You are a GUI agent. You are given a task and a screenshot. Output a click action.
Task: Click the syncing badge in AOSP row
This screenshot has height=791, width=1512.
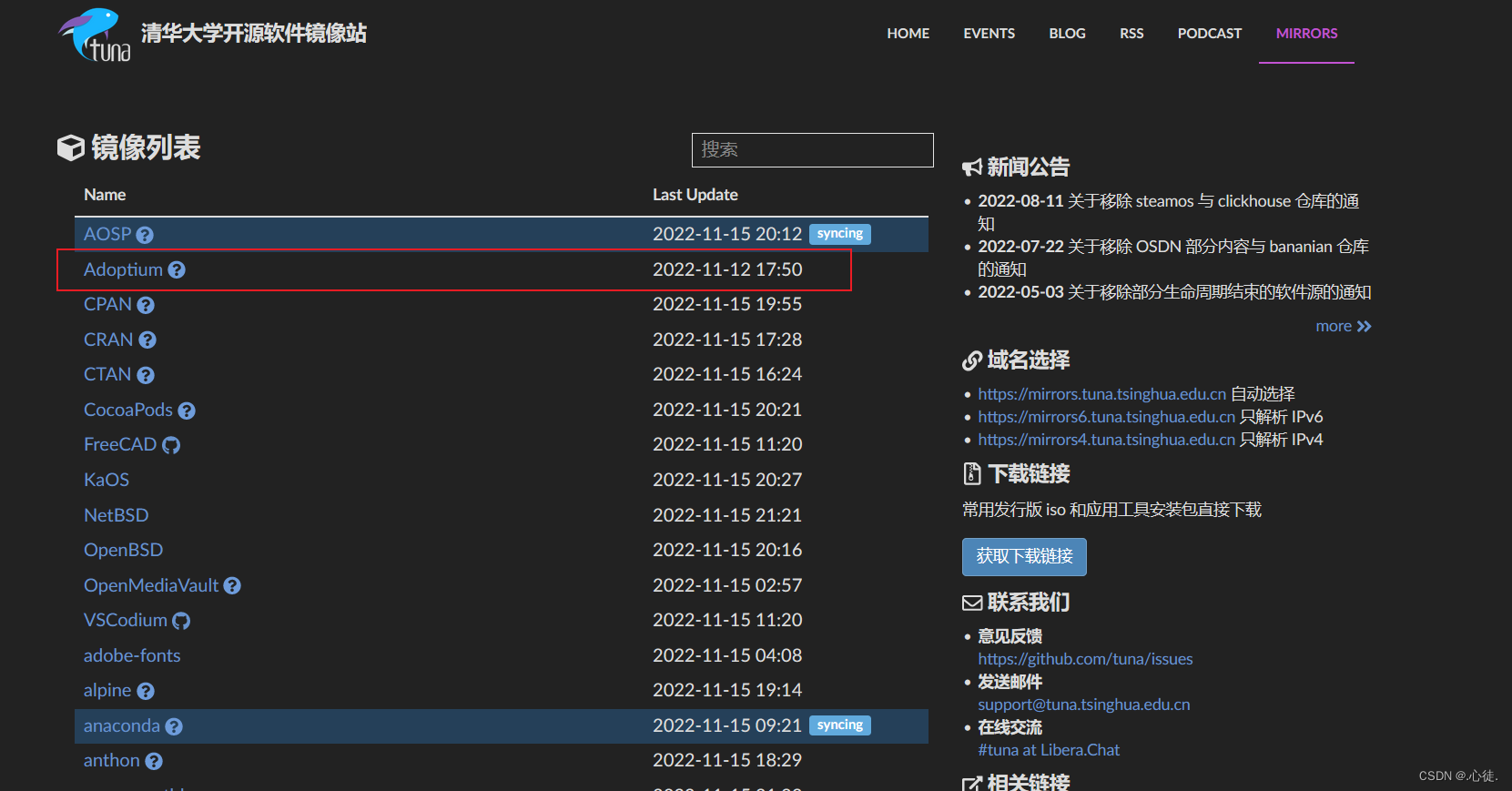pos(840,234)
